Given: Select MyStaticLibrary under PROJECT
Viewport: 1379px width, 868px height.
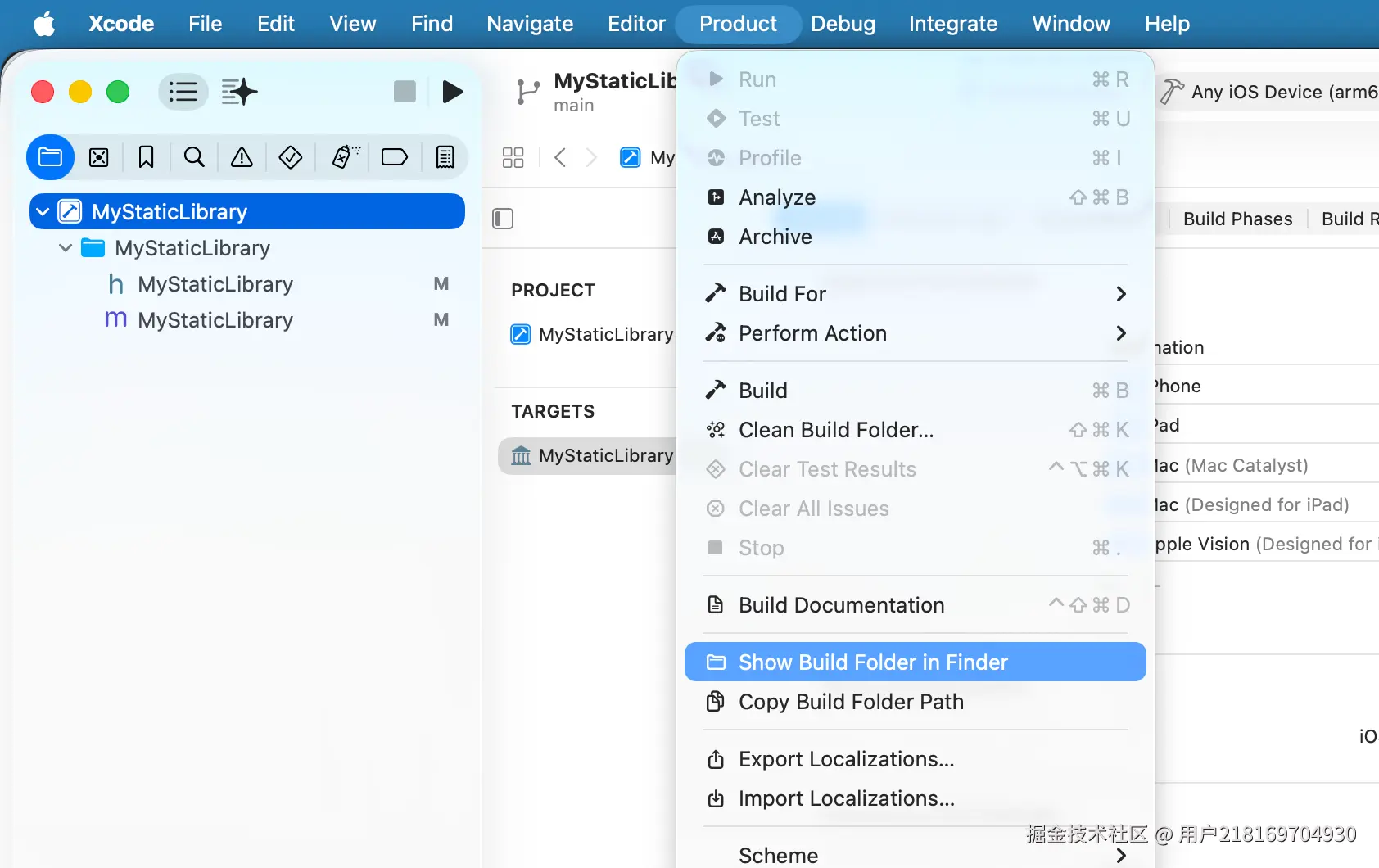Looking at the screenshot, I should tap(591, 334).
